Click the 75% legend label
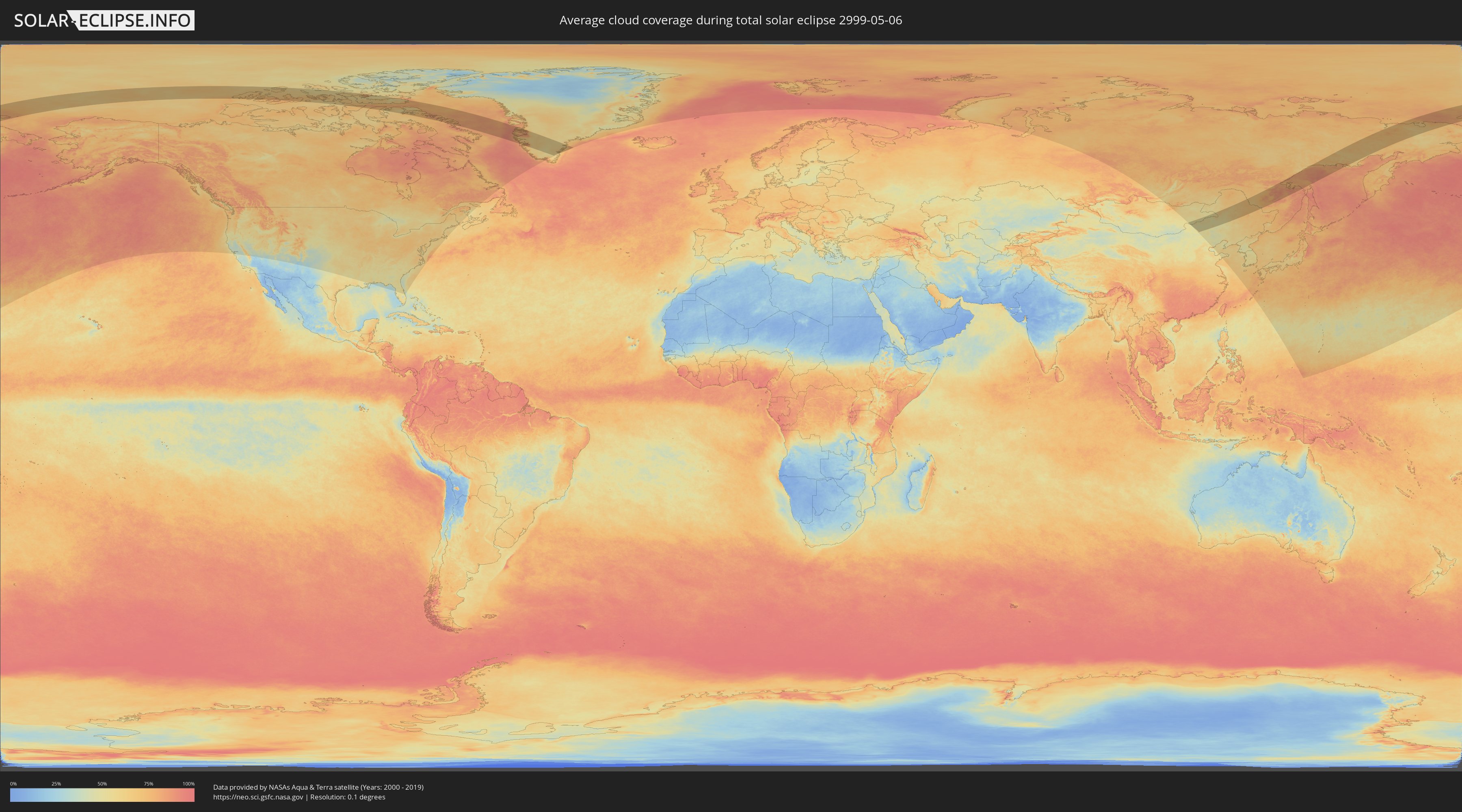 [x=148, y=784]
